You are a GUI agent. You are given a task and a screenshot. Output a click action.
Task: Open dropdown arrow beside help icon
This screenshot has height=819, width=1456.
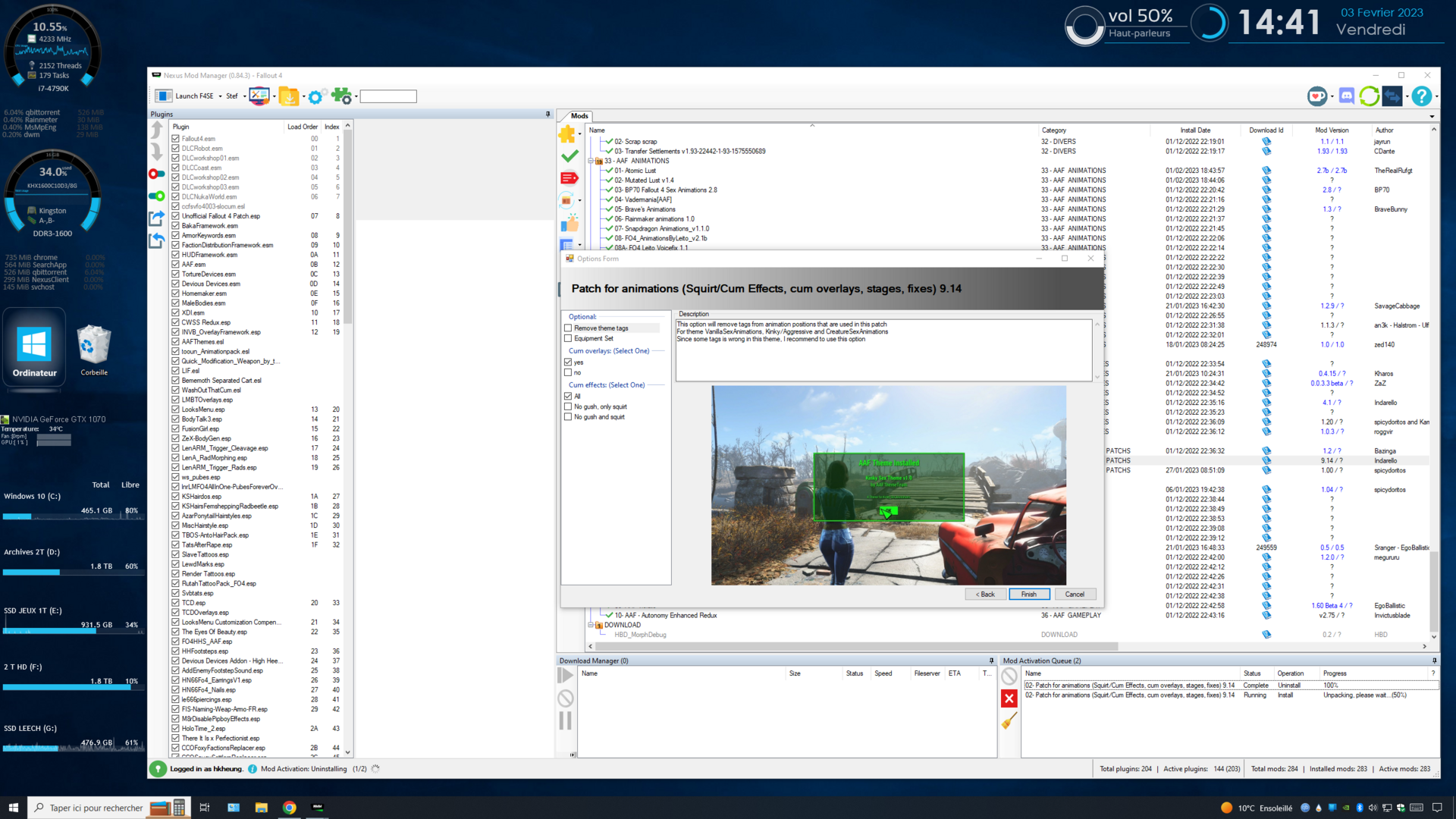point(1436,96)
